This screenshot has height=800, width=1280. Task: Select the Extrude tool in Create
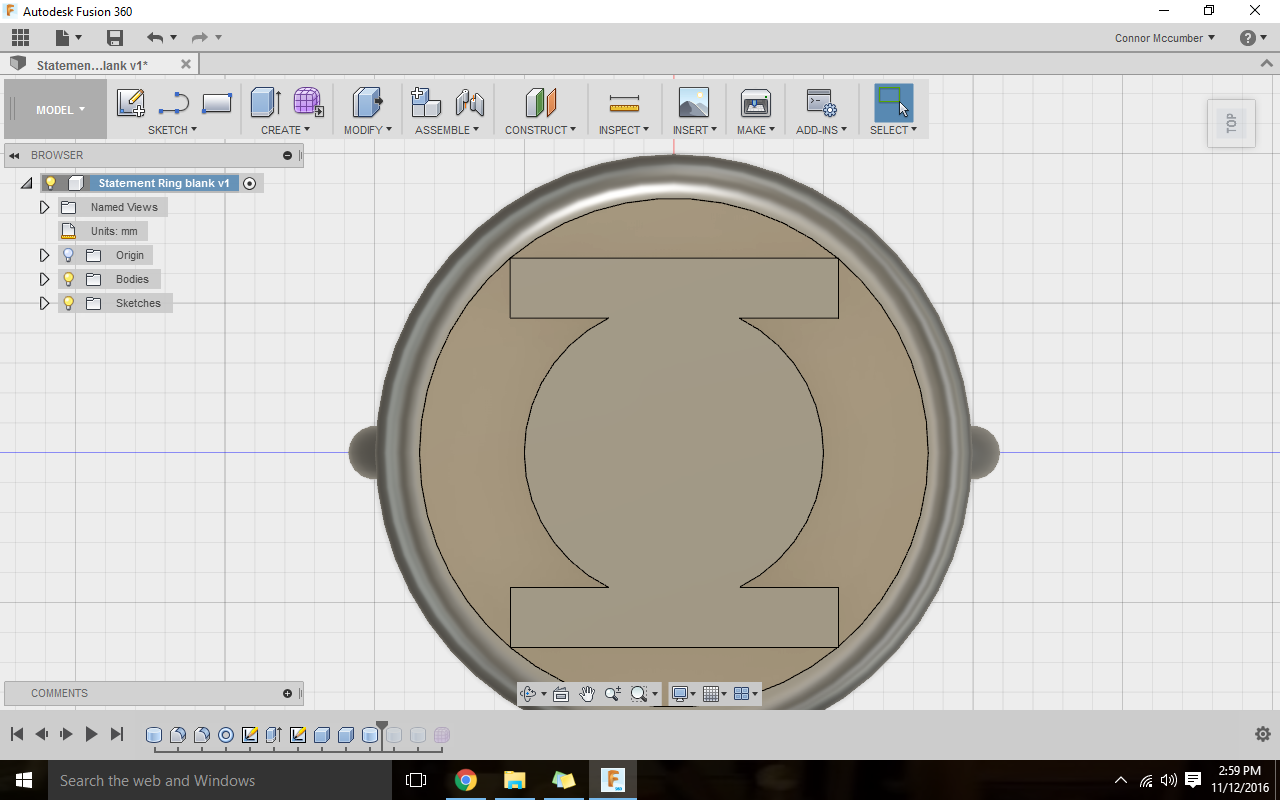265,102
